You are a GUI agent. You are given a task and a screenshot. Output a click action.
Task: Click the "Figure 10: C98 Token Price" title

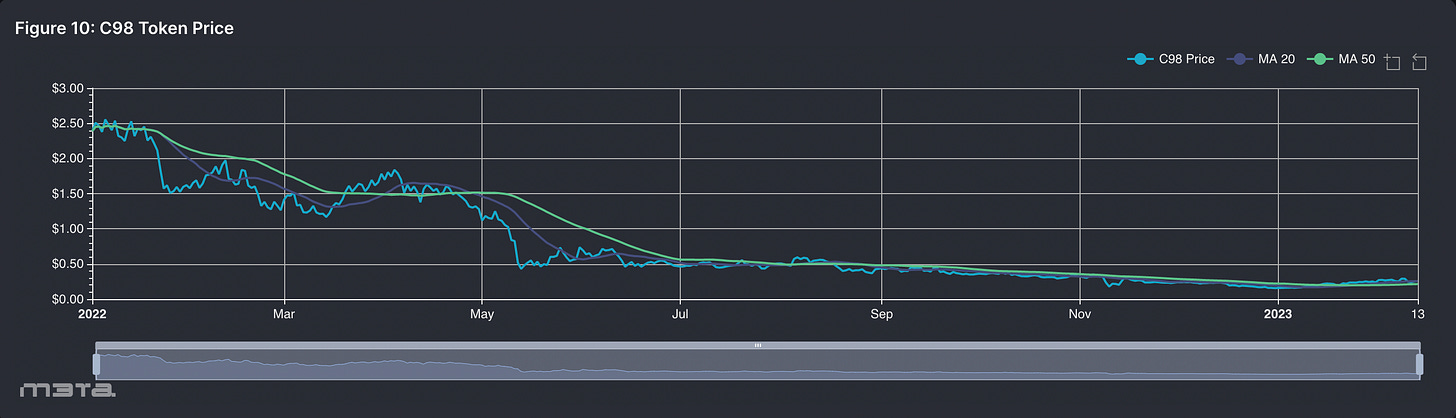tap(124, 29)
